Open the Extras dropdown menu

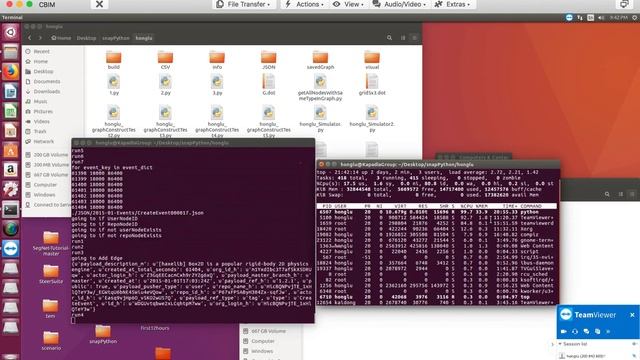452,4
